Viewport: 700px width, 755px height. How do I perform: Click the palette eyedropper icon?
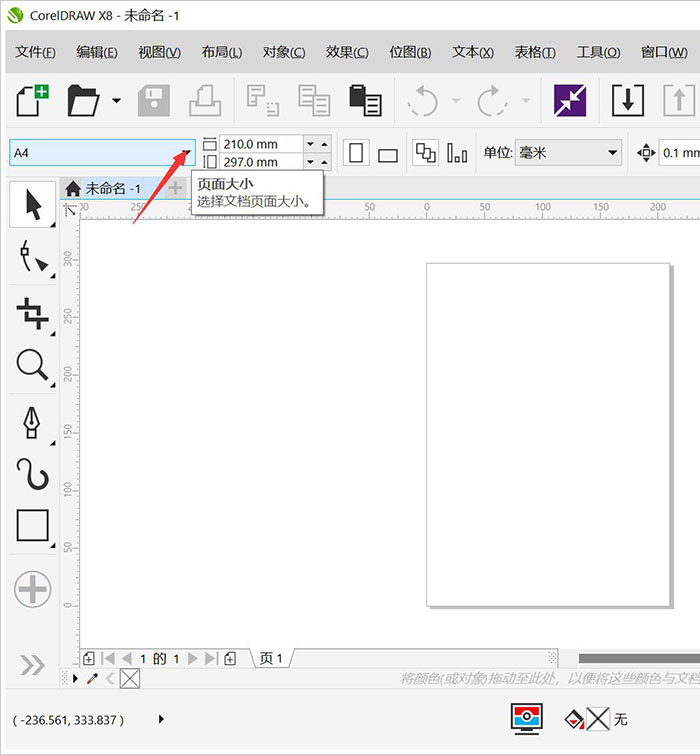pyautogui.click(x=92, y=679)
